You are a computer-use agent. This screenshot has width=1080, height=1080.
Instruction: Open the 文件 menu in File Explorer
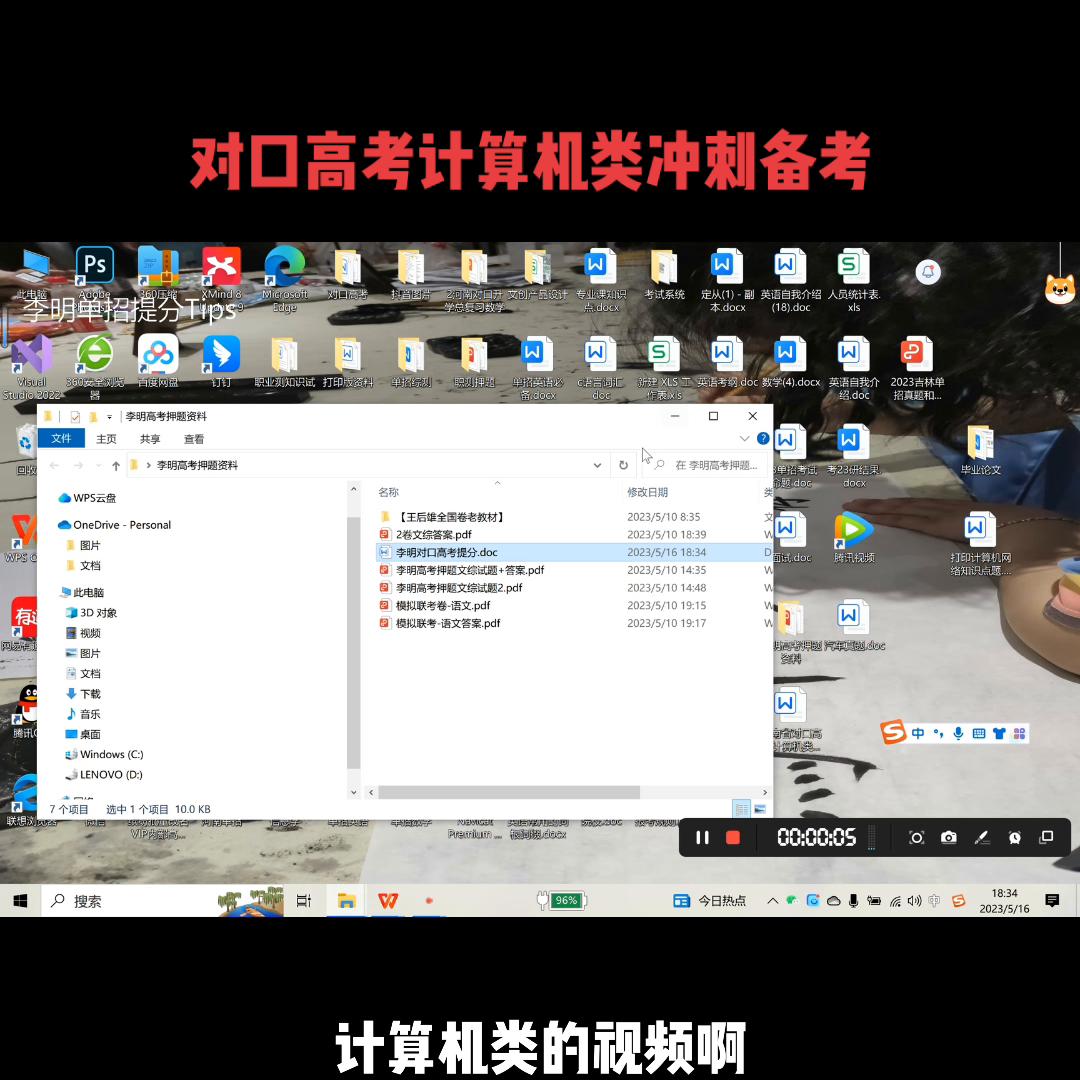coord(61,438)
